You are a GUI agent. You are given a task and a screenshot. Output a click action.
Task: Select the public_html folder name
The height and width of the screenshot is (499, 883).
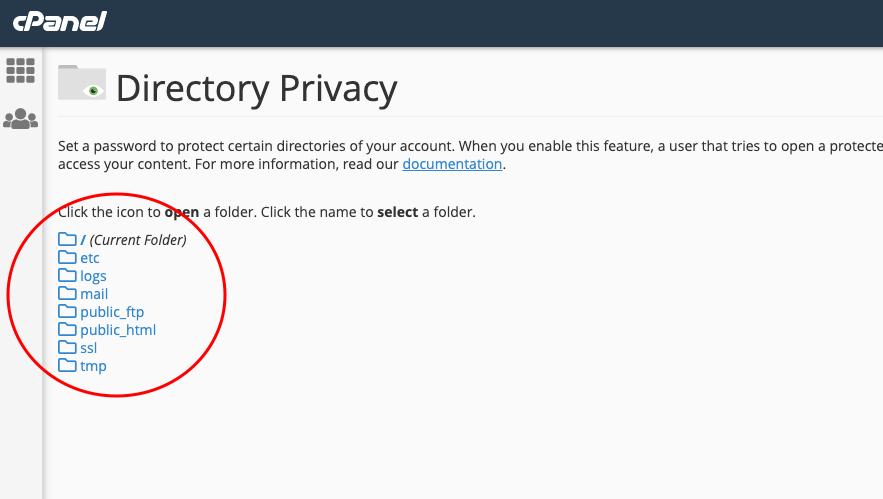118,330
